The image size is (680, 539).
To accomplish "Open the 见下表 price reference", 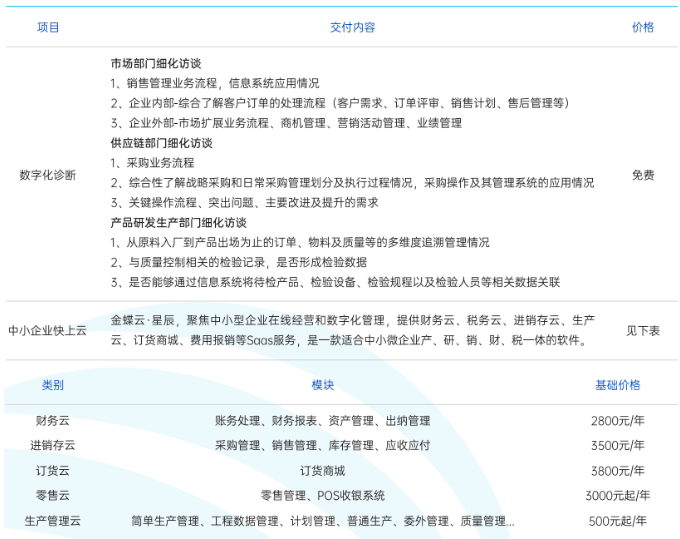I will coord(643,331).
